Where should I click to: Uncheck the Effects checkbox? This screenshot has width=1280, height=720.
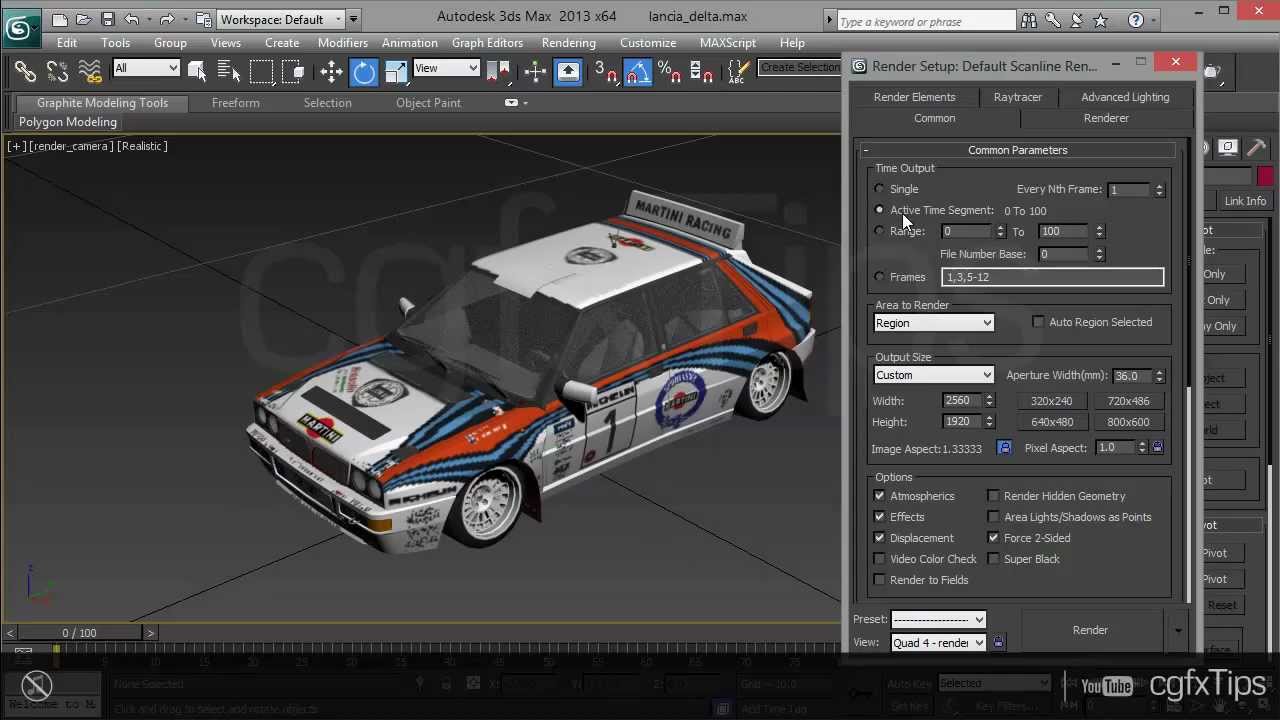(x=879, y=517)
